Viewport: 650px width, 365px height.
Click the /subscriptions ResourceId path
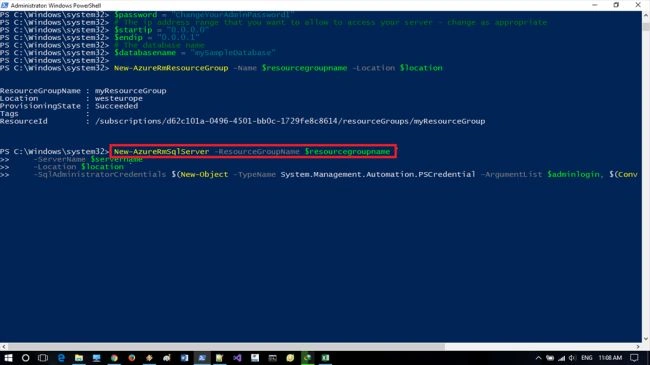[290, 121]
